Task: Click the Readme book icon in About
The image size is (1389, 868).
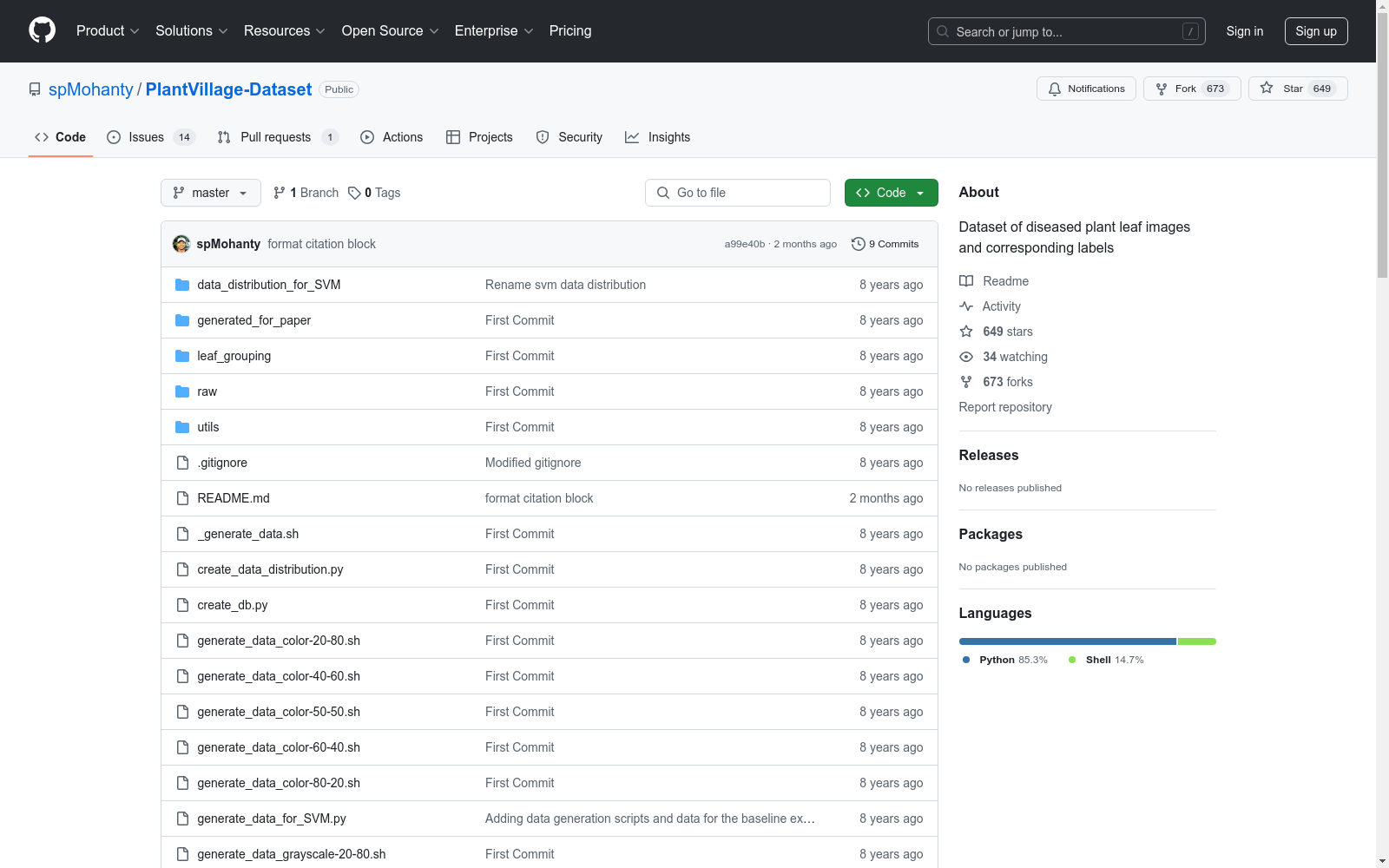Action: (966, 281)
